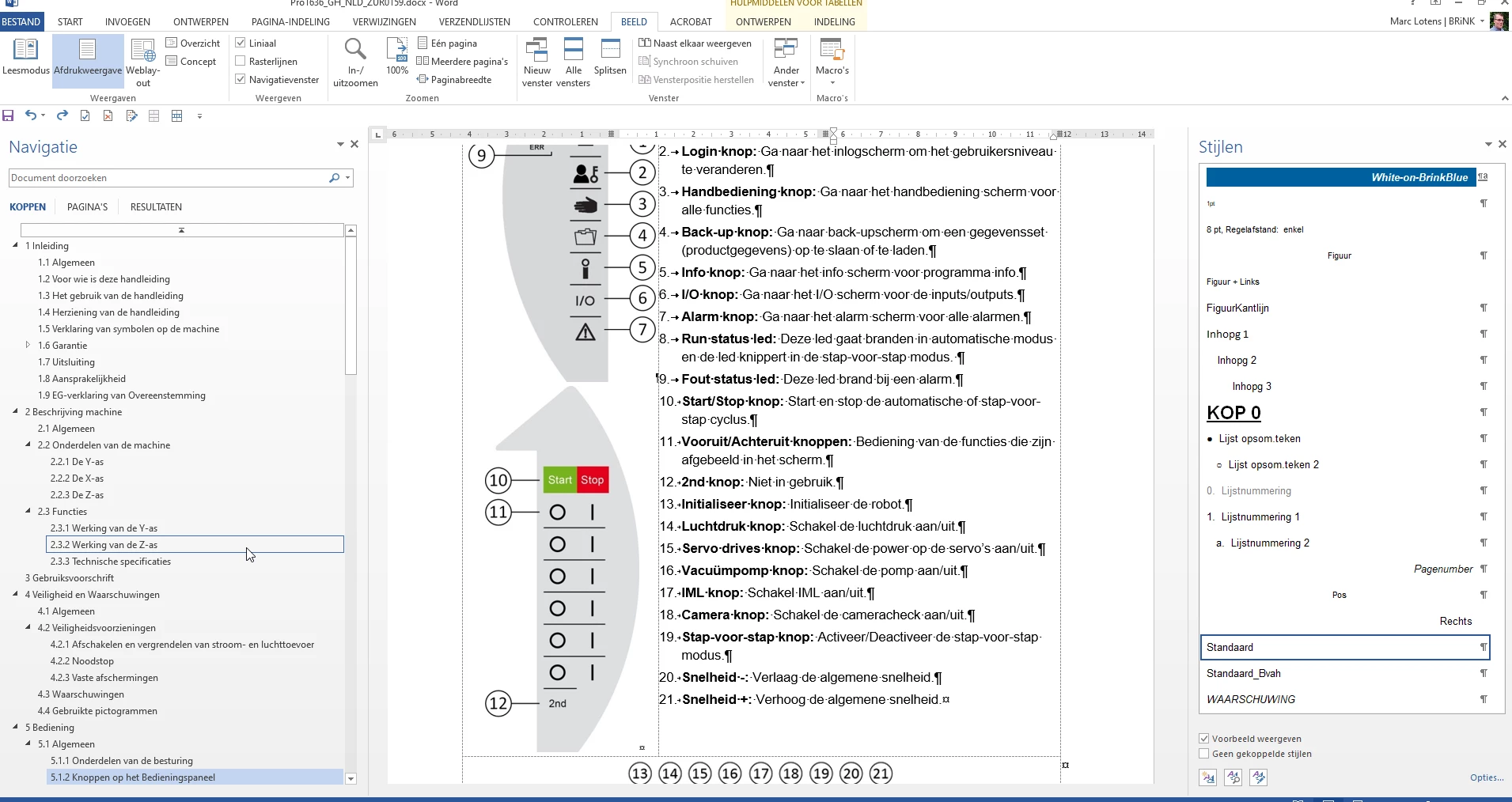Open the PAGINA'S tab in Navigatie
This screenshot has width=1512, height=802.
point(87,207)
